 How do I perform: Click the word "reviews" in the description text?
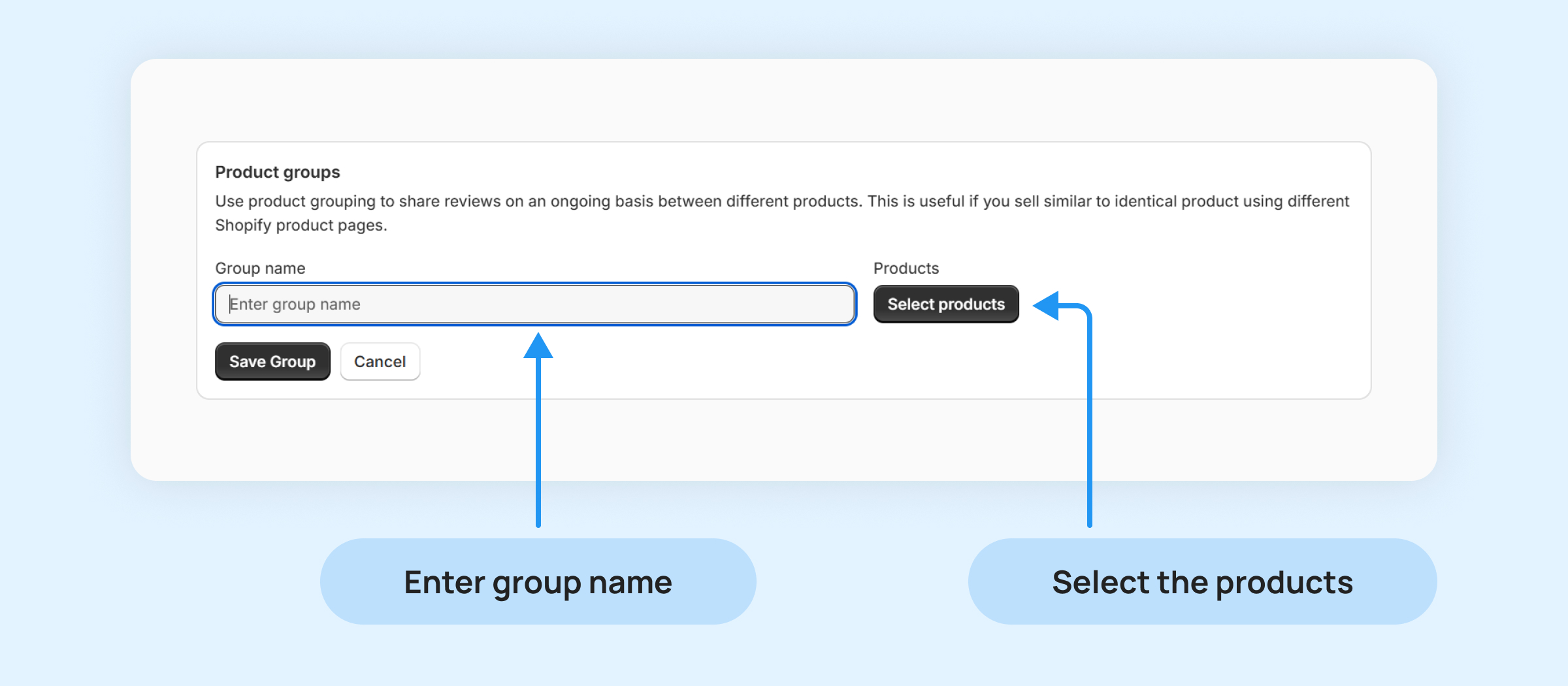tap(472, 201)
